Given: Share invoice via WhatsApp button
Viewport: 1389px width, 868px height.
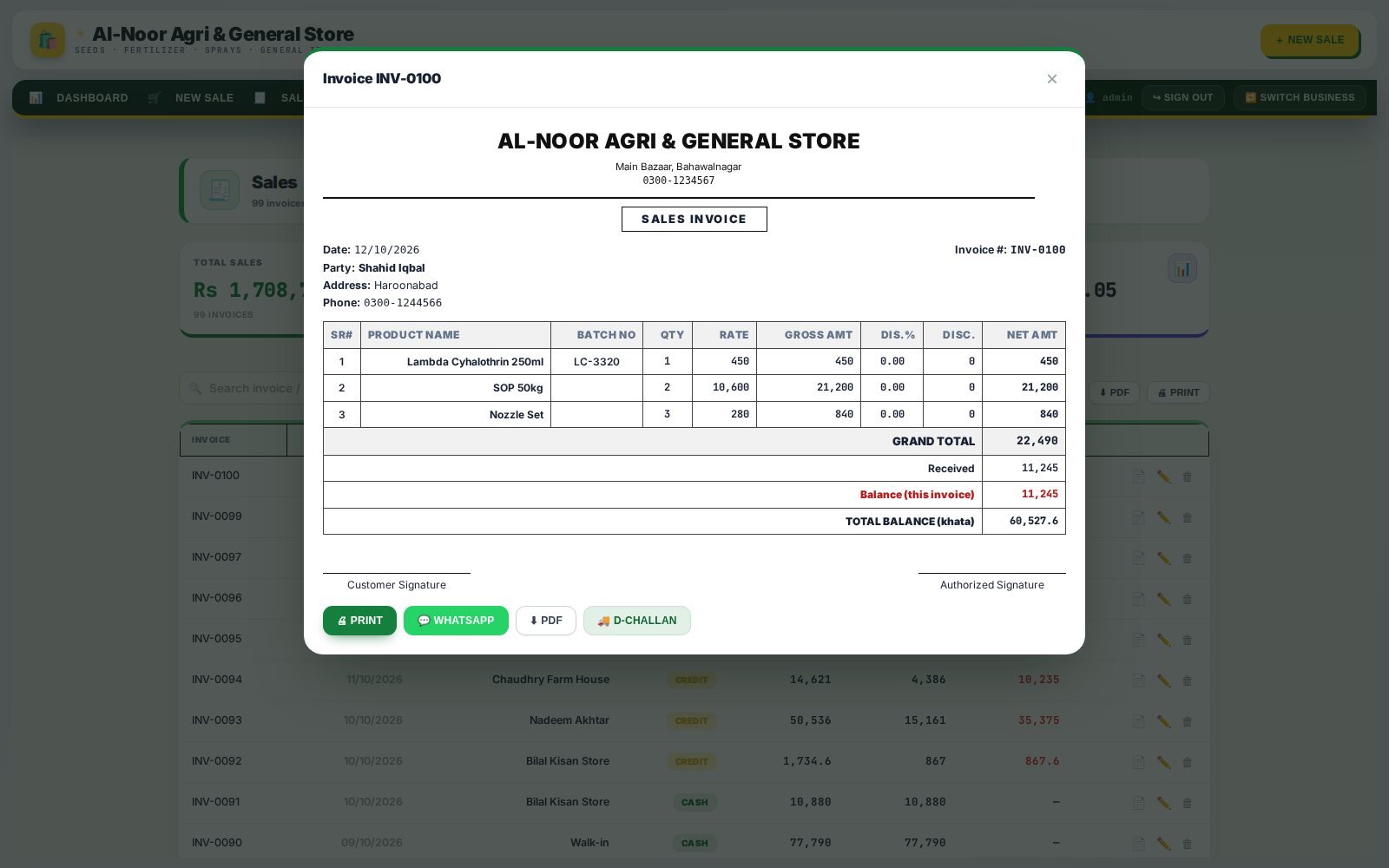Looking at the screenshot, I should 456,621.
